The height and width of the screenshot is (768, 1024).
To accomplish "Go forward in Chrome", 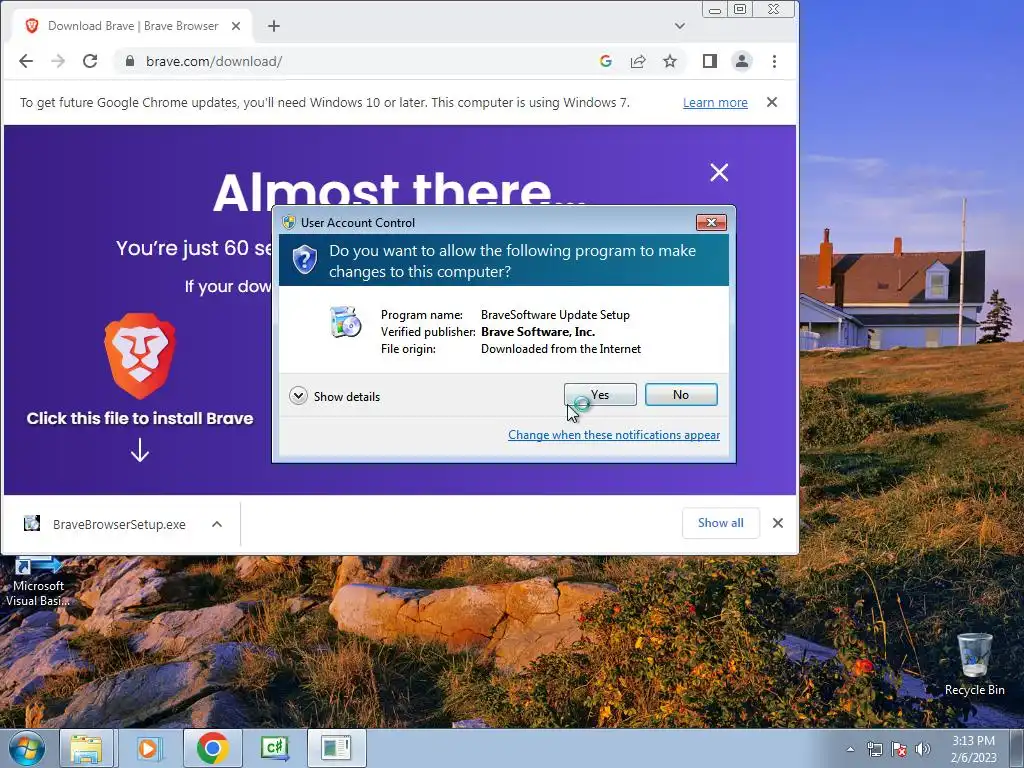I will point(58,61).
